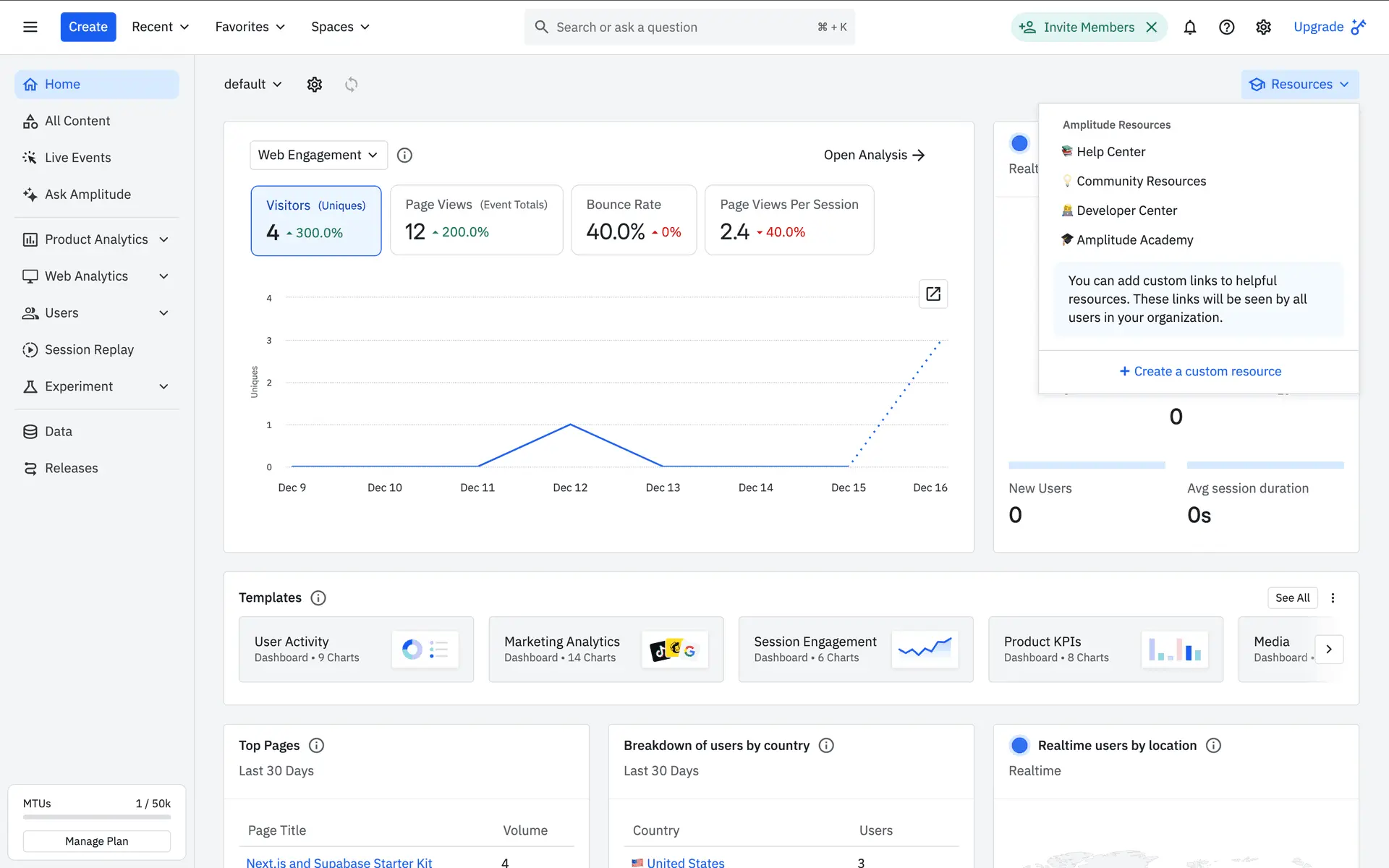Click the hamburger menu icon
Viewport: 1389px width, 868px height.
pyautogui.click(x=30, y=27)
